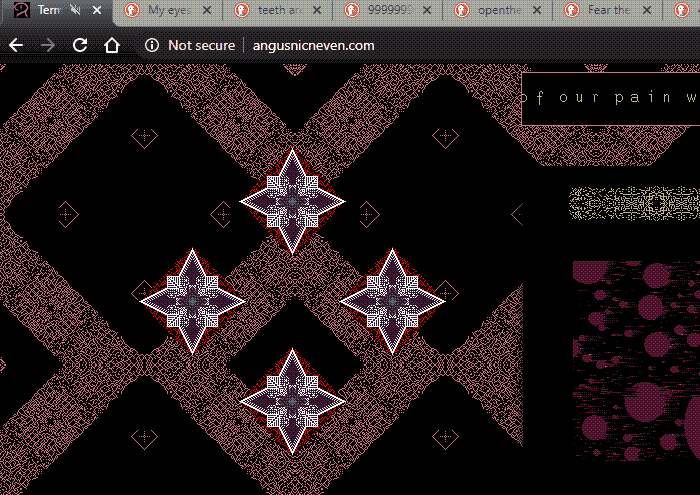Viewport: 700px width, 495px height.
Task: Reload the current page
Action: click(x=80, y=45)
